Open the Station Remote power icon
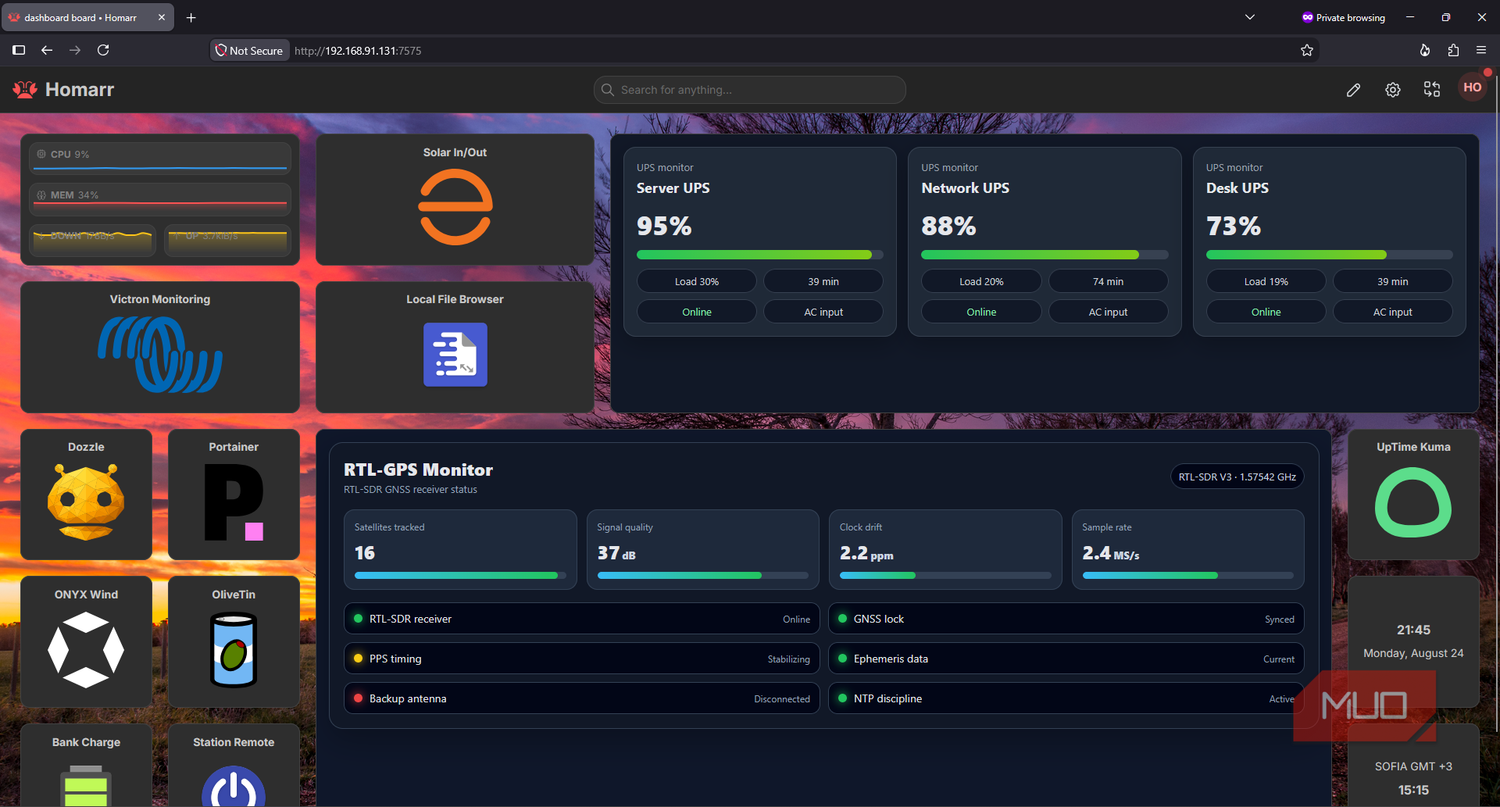This screenshot has width=1500, height=807. (234, 787)
